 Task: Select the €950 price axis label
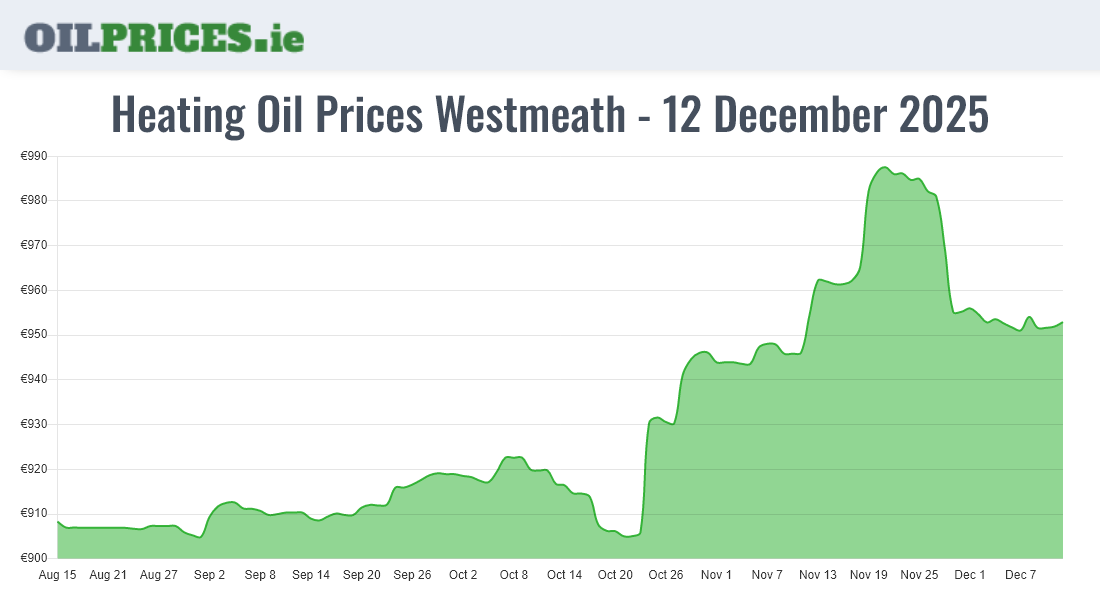pos(34,335)
